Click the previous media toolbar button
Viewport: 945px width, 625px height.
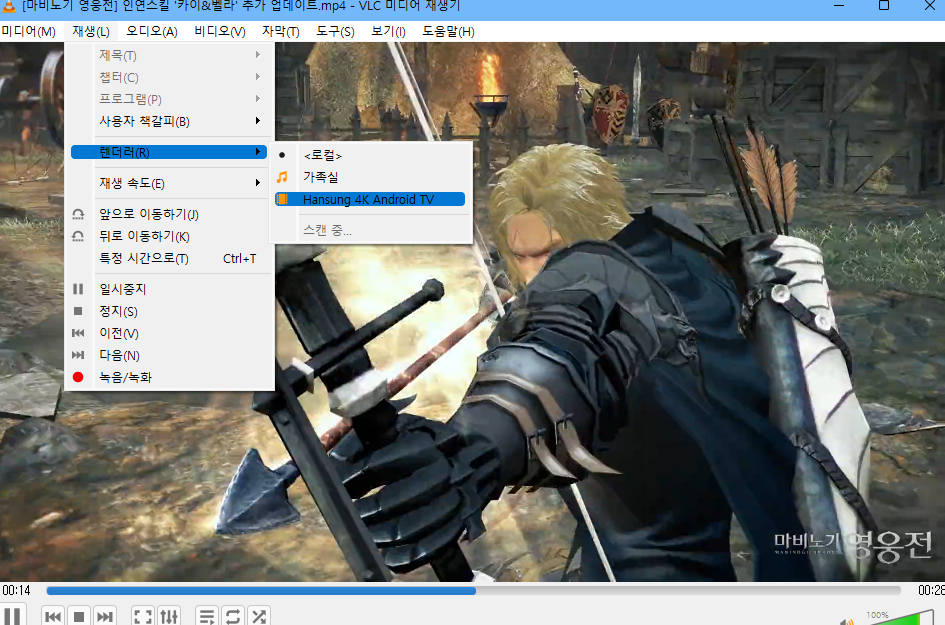(53, 617)
